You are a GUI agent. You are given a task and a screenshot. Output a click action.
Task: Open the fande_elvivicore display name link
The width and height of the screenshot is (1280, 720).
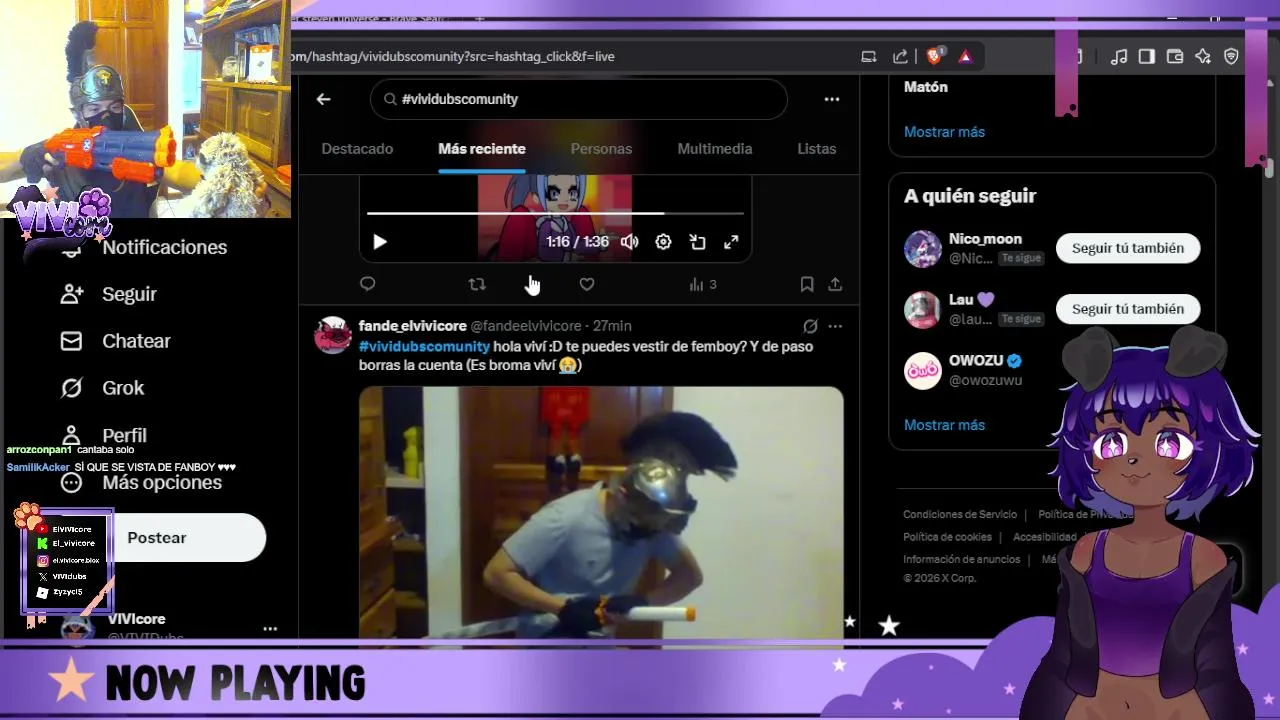[x=412, y=326]
